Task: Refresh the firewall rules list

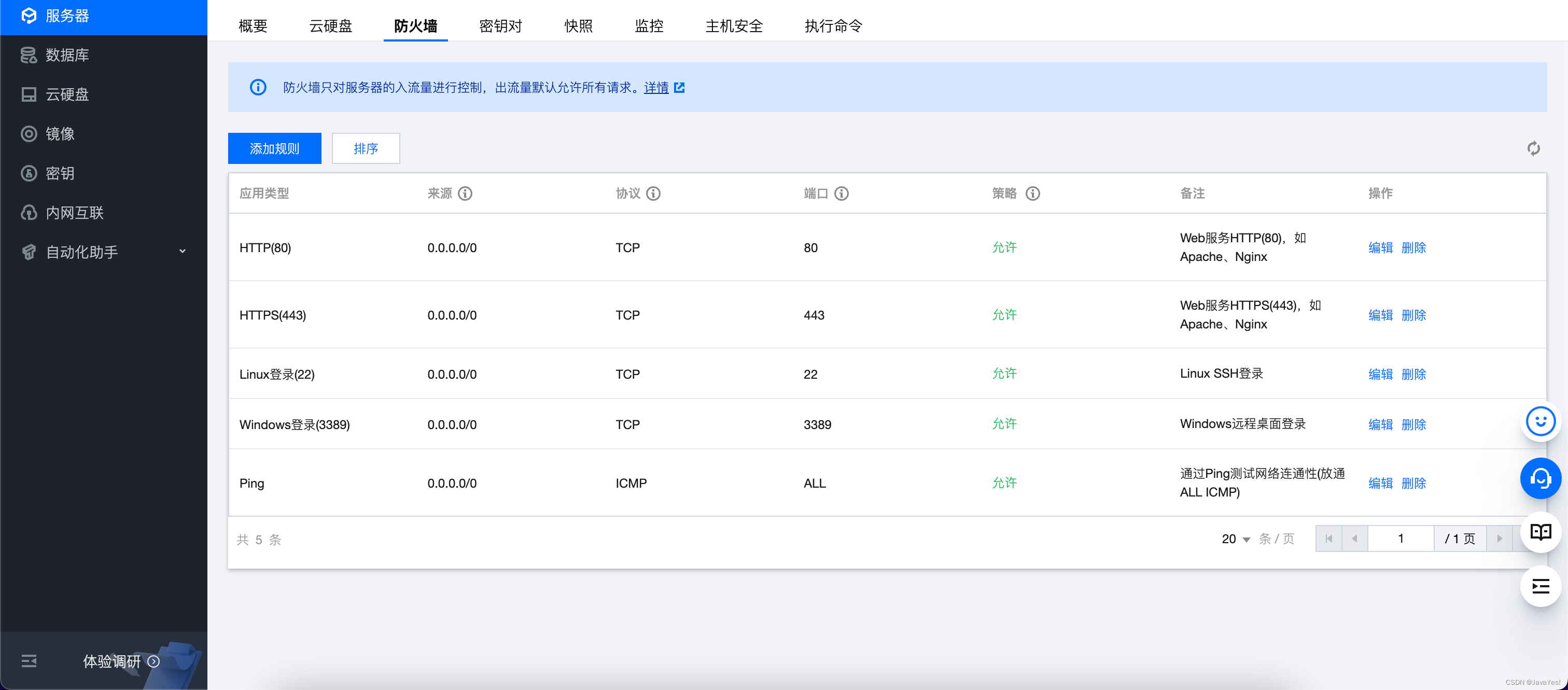Action: tap(1533, 148)
